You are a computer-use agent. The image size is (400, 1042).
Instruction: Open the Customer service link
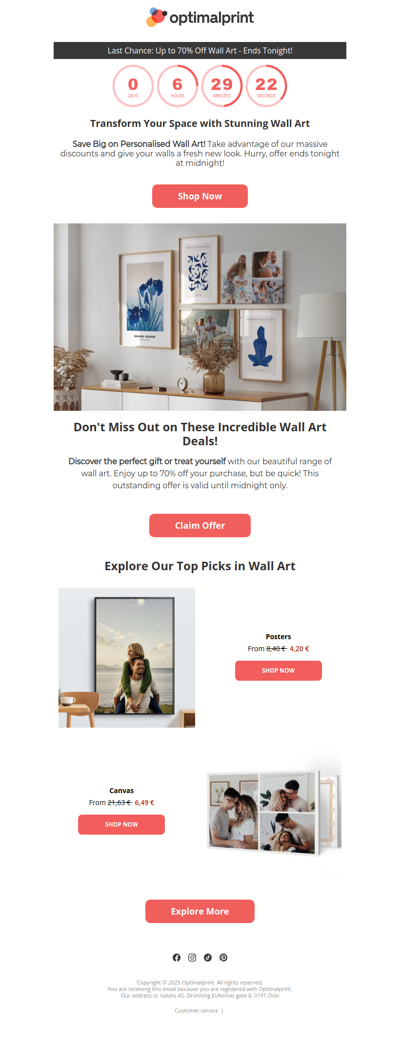click(x=197, y=1011)
